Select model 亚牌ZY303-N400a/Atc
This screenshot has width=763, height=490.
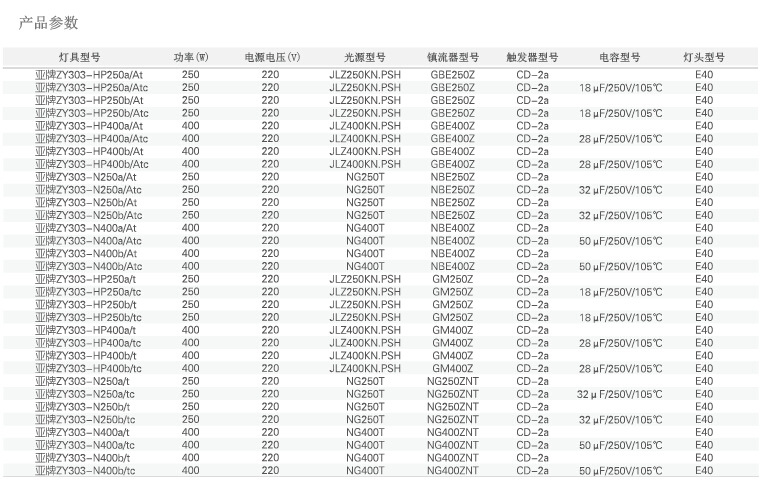tap(88, 241)
